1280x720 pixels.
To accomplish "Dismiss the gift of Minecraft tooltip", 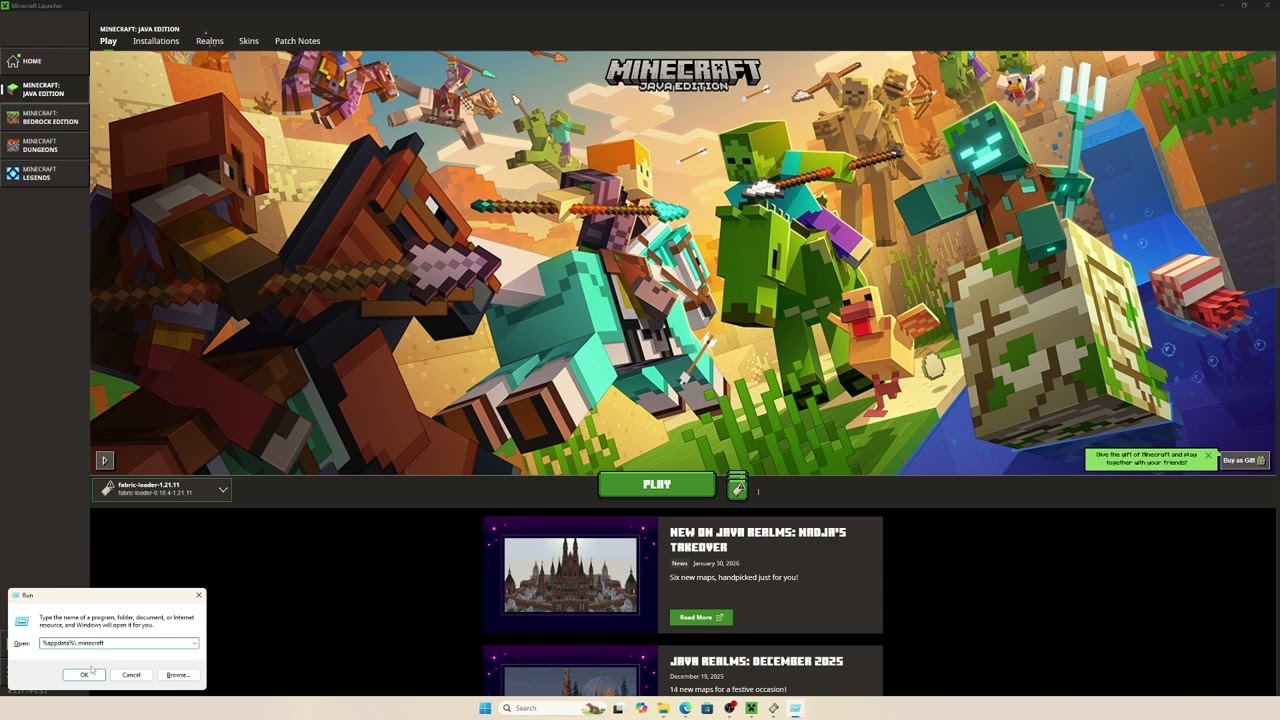I will point(1208,456).
